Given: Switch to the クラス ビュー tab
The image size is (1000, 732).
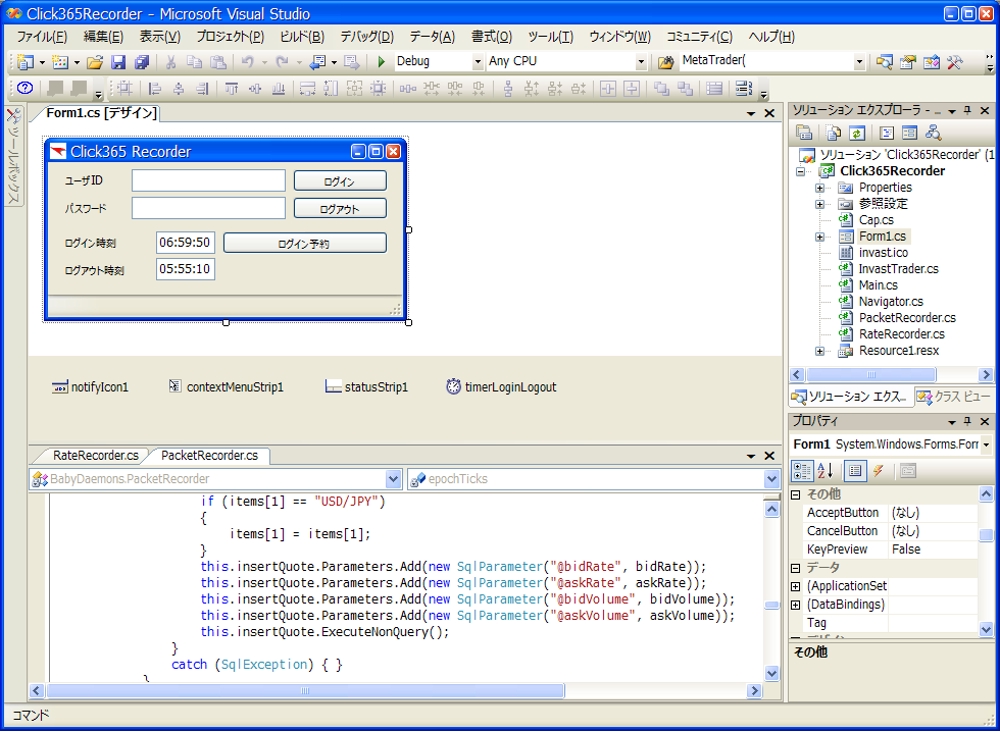Looking at the screenshot, I should coord(956,397).
